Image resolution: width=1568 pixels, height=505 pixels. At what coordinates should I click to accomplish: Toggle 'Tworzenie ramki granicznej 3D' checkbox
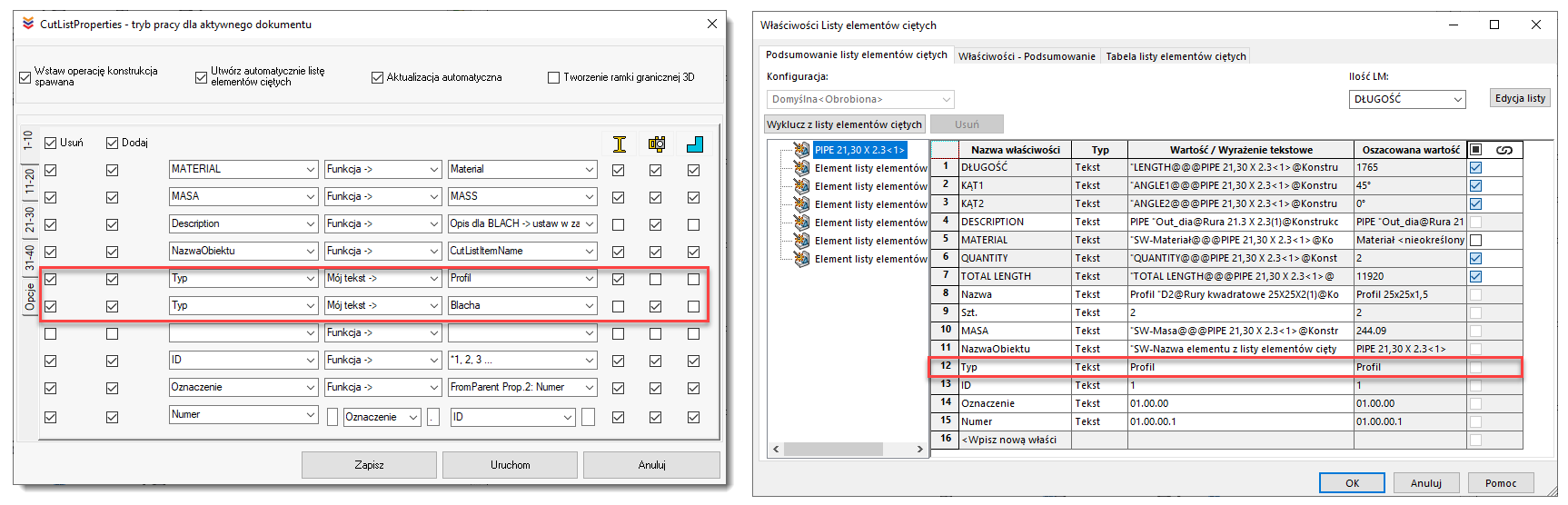click(x=553, y=77)
